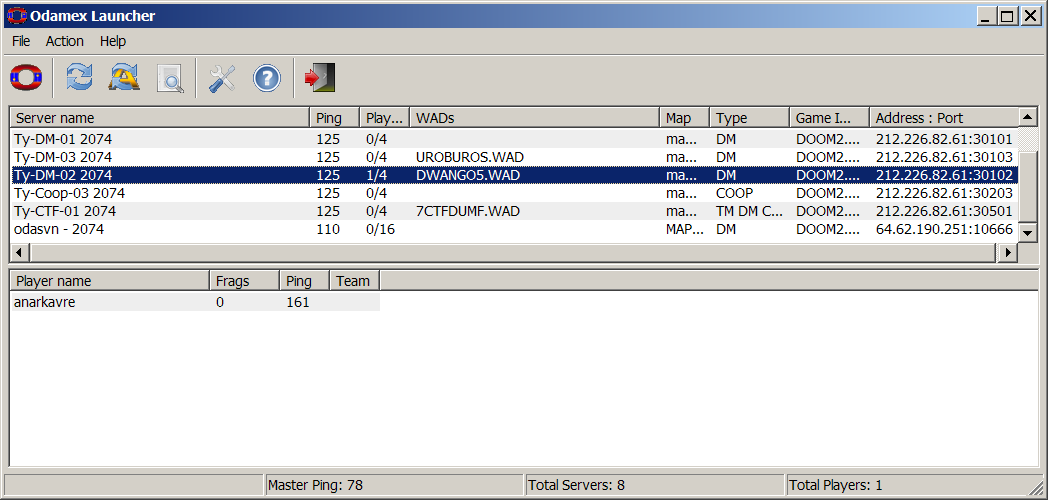Refresh the selected server via blue arrows
The height and width of the screenshot is (500, 1048).
[x=80, y=78]
